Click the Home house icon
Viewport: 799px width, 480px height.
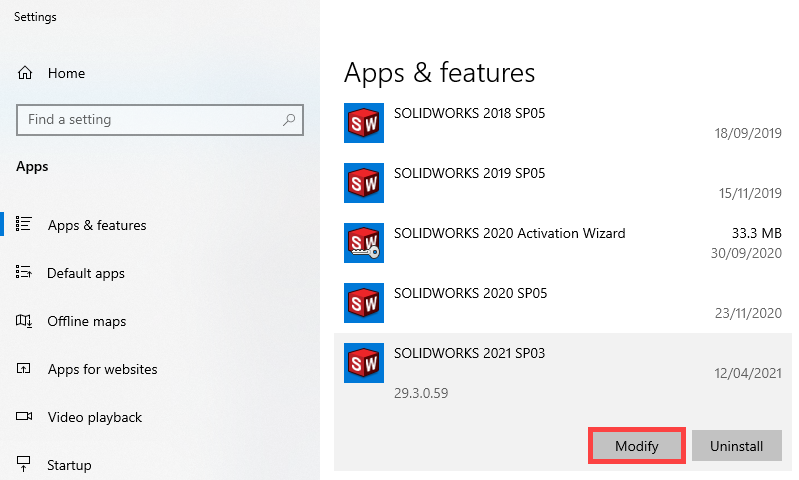[x=25, y=73]
